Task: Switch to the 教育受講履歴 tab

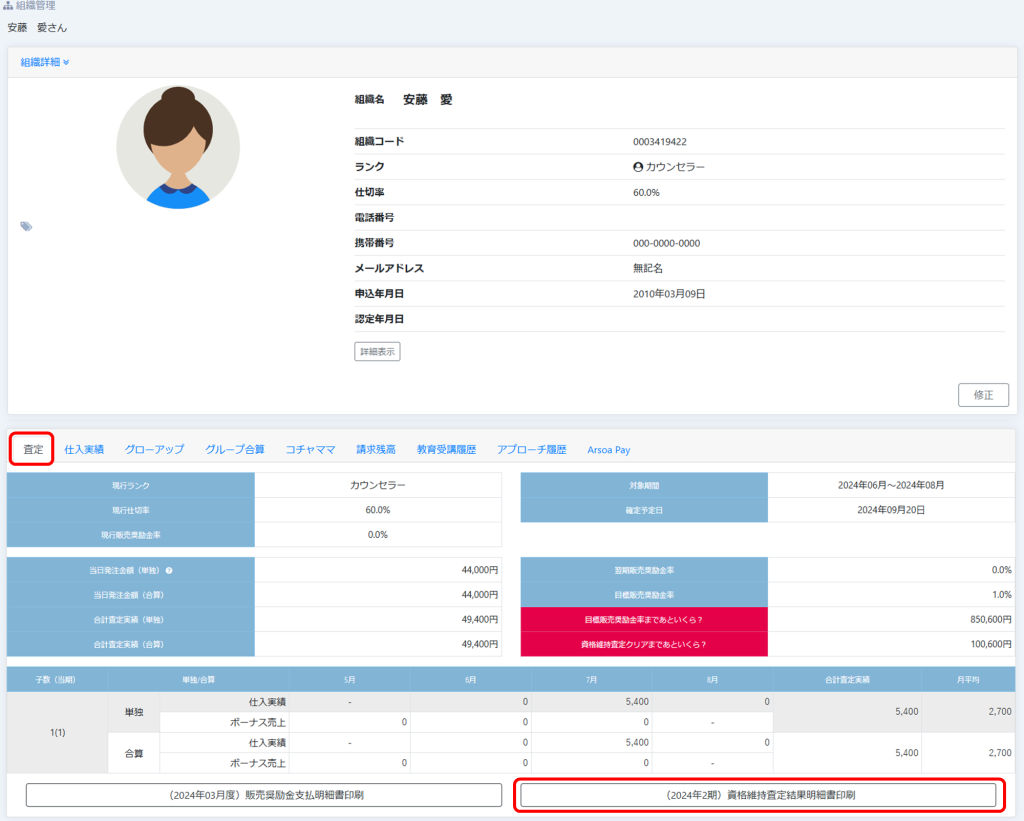Action: 446,450
